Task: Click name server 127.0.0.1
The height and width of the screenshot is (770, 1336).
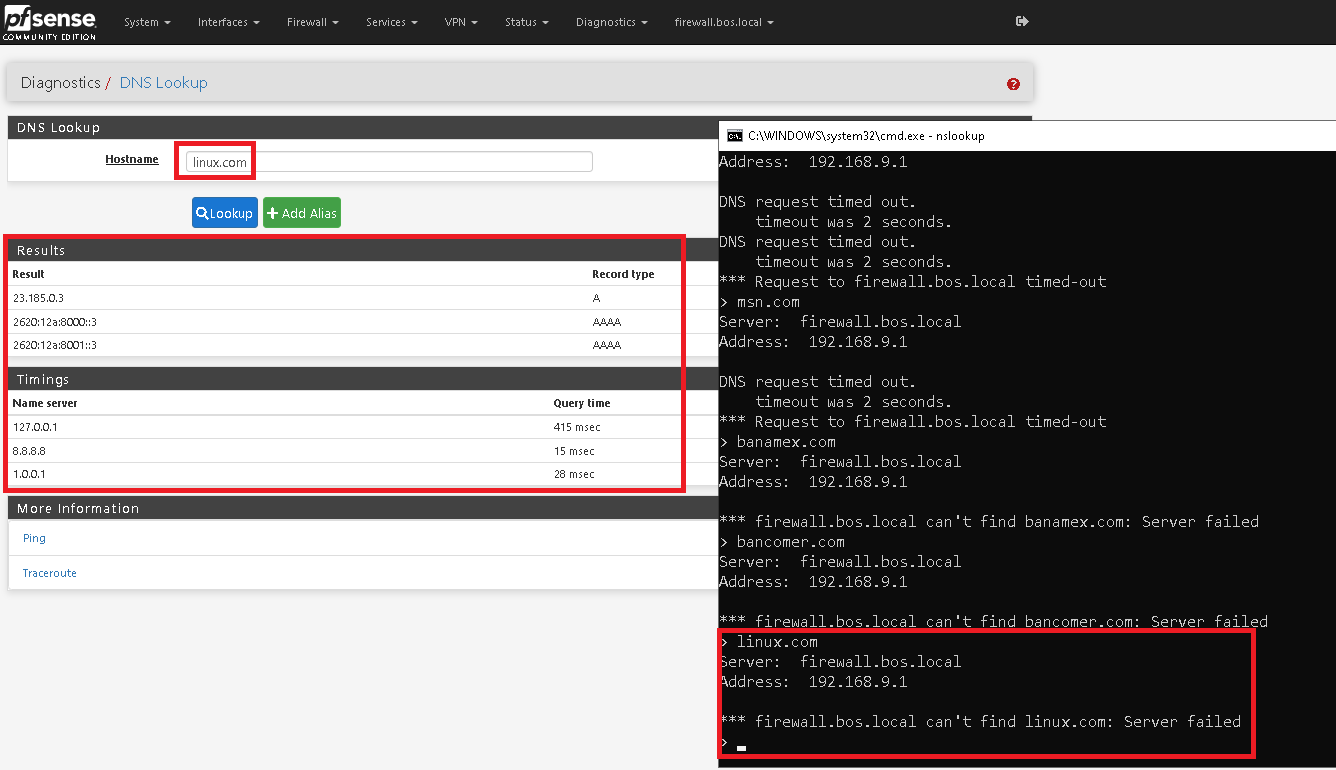Action: click(33, 427)
